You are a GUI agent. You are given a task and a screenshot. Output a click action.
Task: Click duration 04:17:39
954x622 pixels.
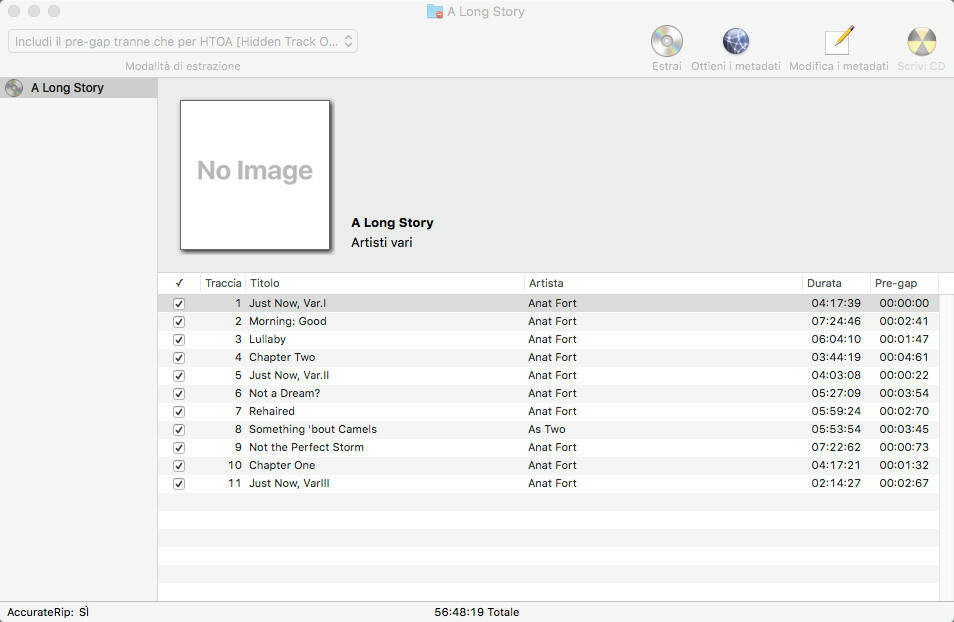[x=836, y=303]
